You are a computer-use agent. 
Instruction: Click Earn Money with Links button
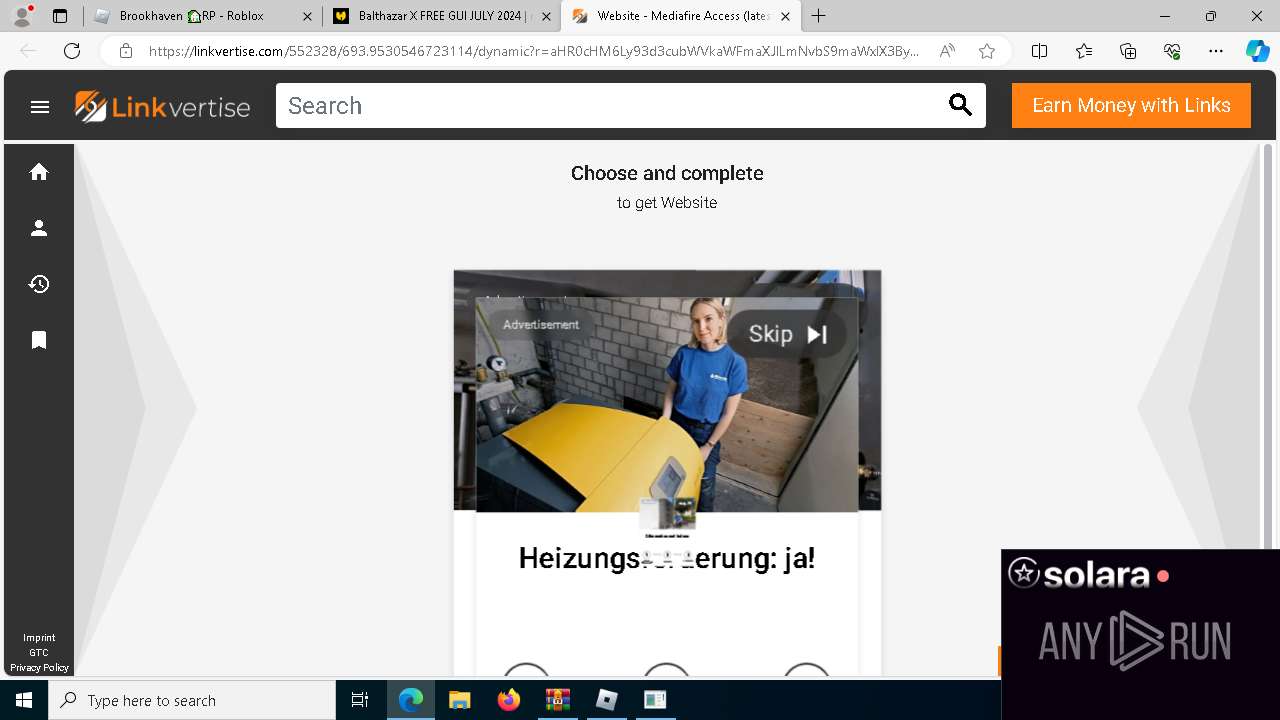(1131, 106)
